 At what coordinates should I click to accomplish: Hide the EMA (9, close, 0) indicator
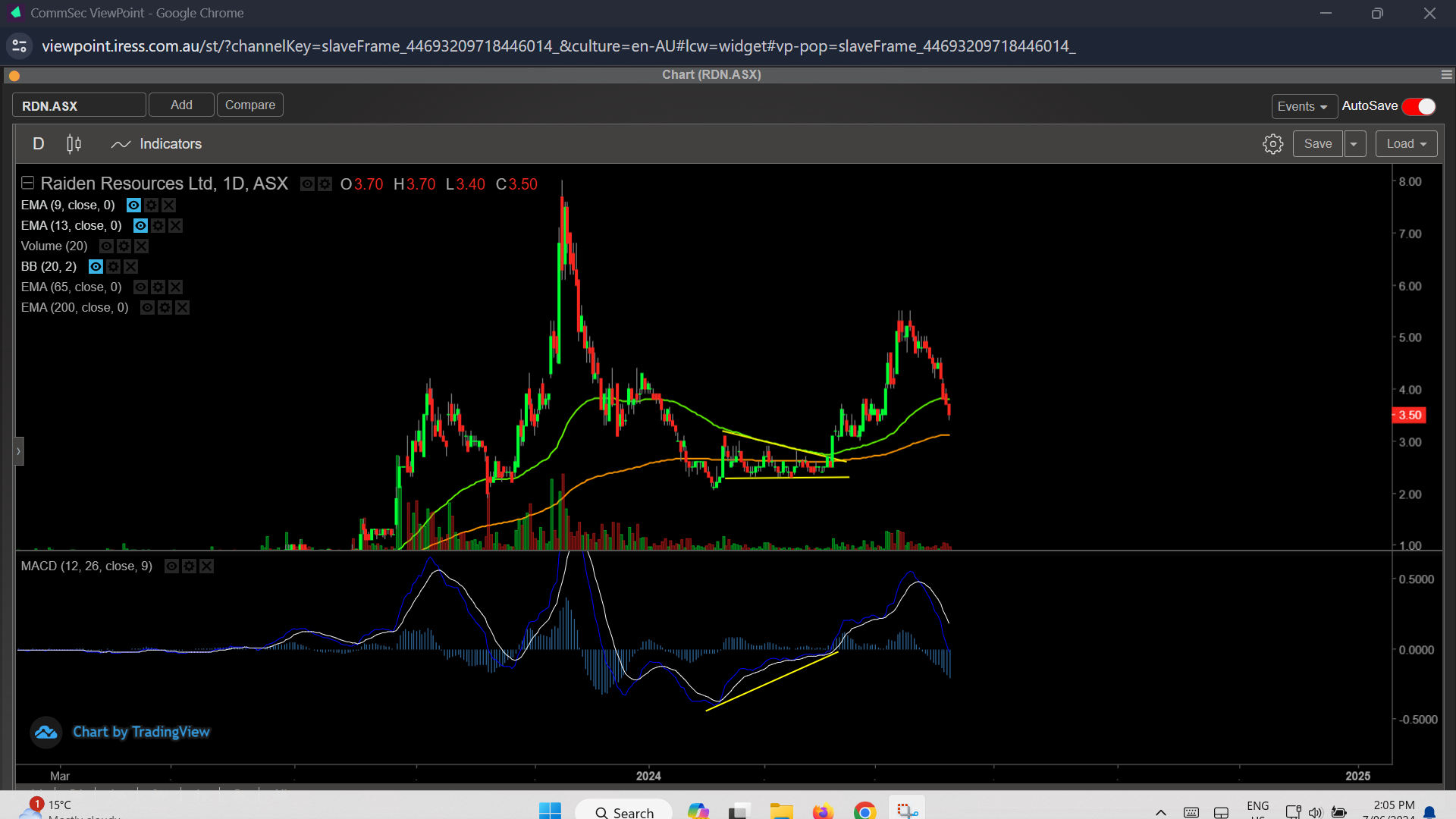(133, 205)
